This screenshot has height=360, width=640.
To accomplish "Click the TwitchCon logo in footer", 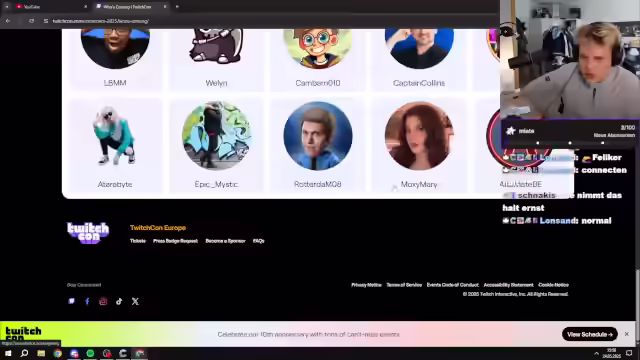I will (x=88, y=233).
